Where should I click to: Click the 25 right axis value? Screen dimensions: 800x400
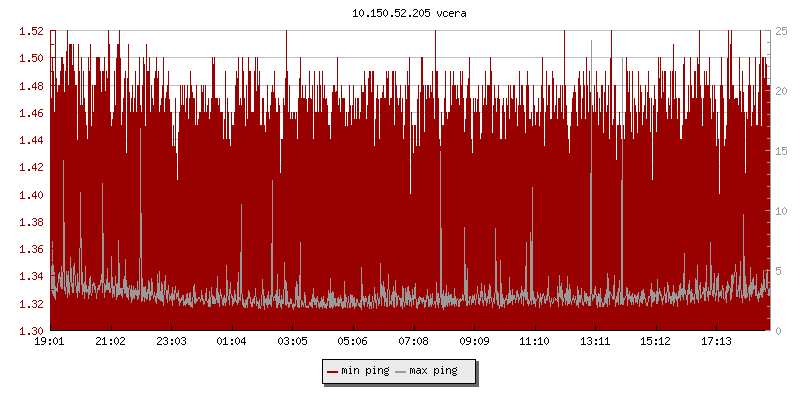point(779,31)
